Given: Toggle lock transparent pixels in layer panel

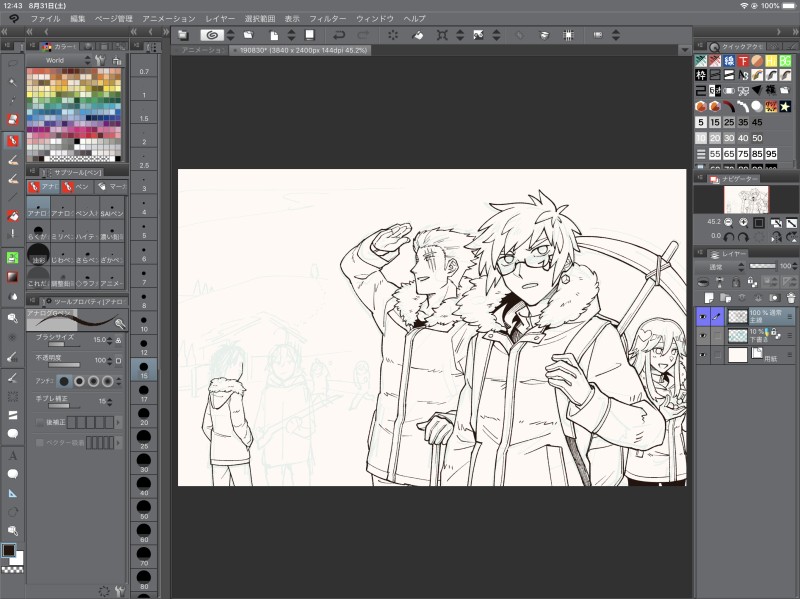Looking at the screenshot, I should [x=752, y=282].
